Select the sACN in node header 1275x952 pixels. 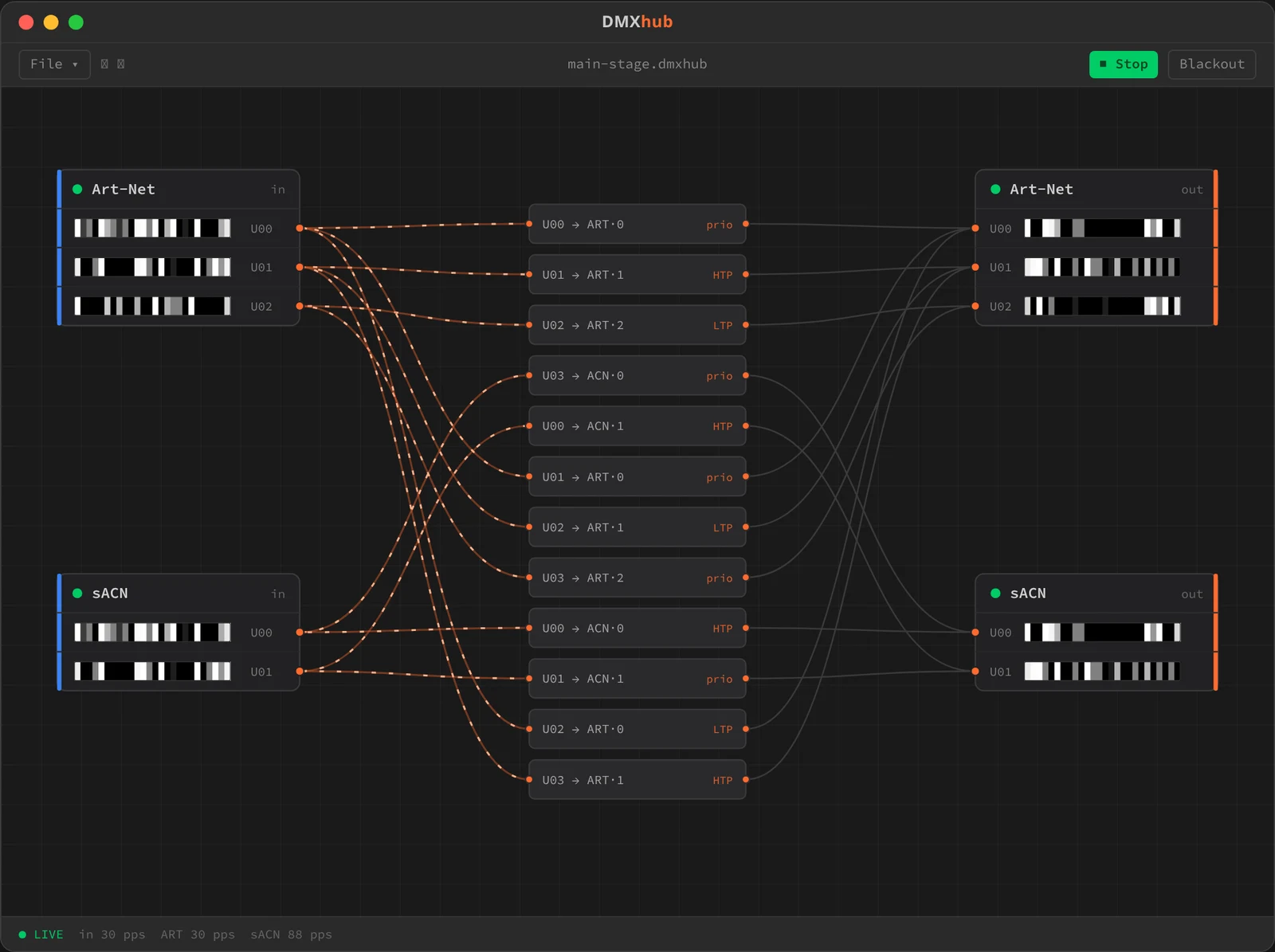(178, 593)
